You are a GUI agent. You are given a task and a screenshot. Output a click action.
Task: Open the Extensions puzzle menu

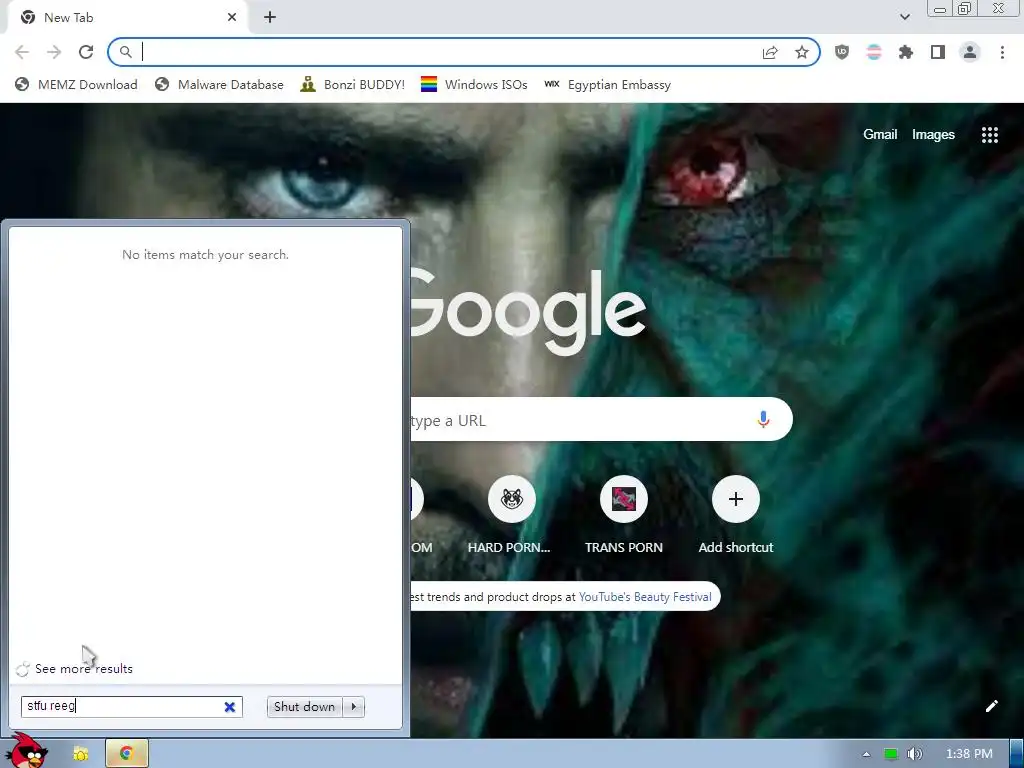coord(906,52)
